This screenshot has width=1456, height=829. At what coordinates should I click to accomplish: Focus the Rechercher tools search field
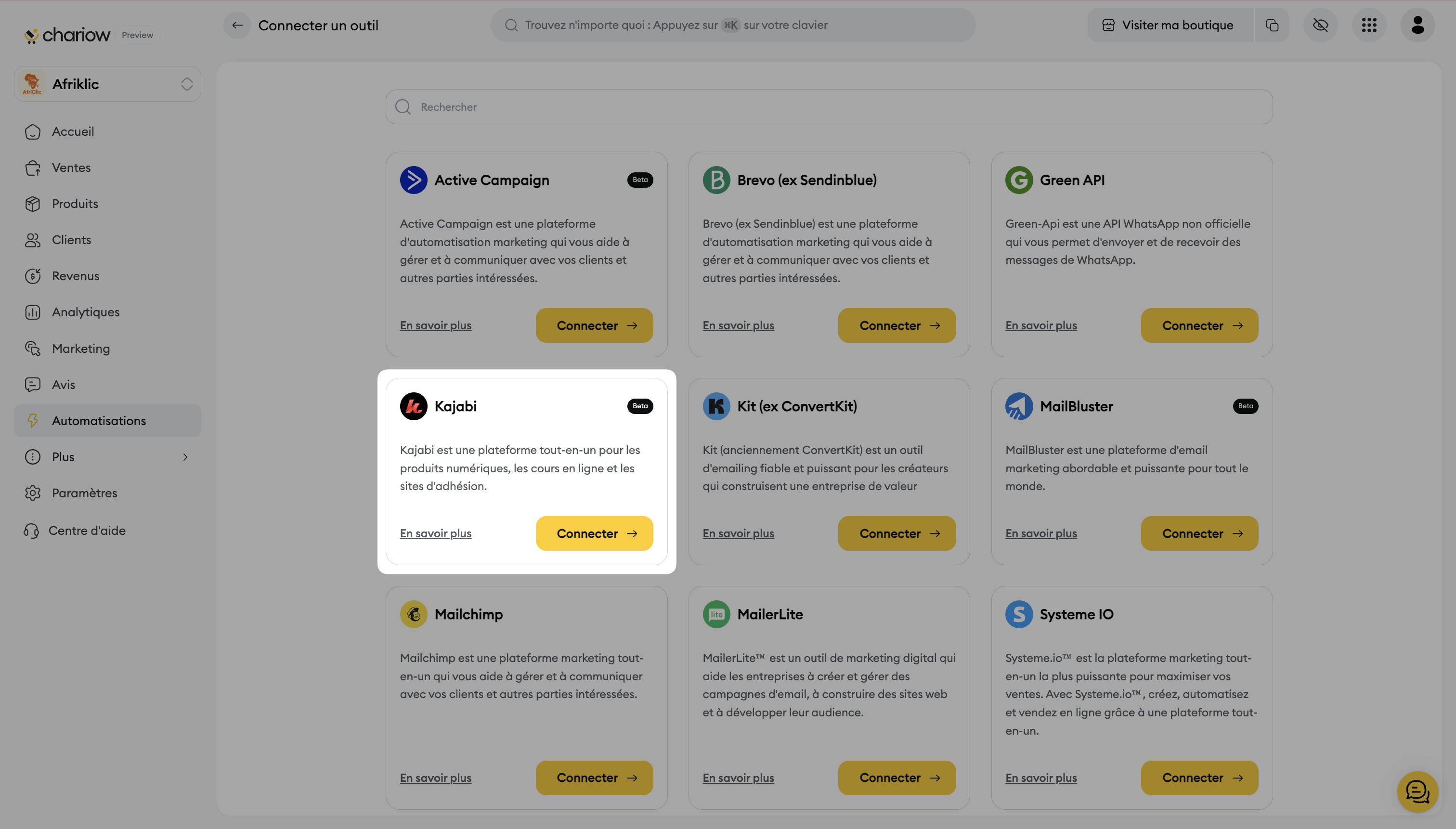[x=829, y=107]
